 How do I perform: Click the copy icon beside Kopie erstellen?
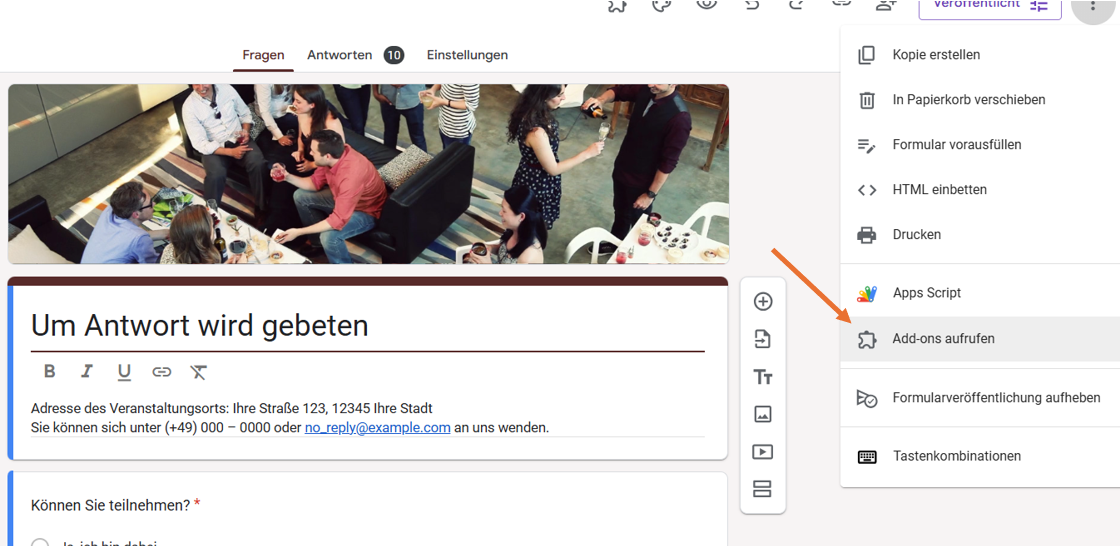coord(866,55)
